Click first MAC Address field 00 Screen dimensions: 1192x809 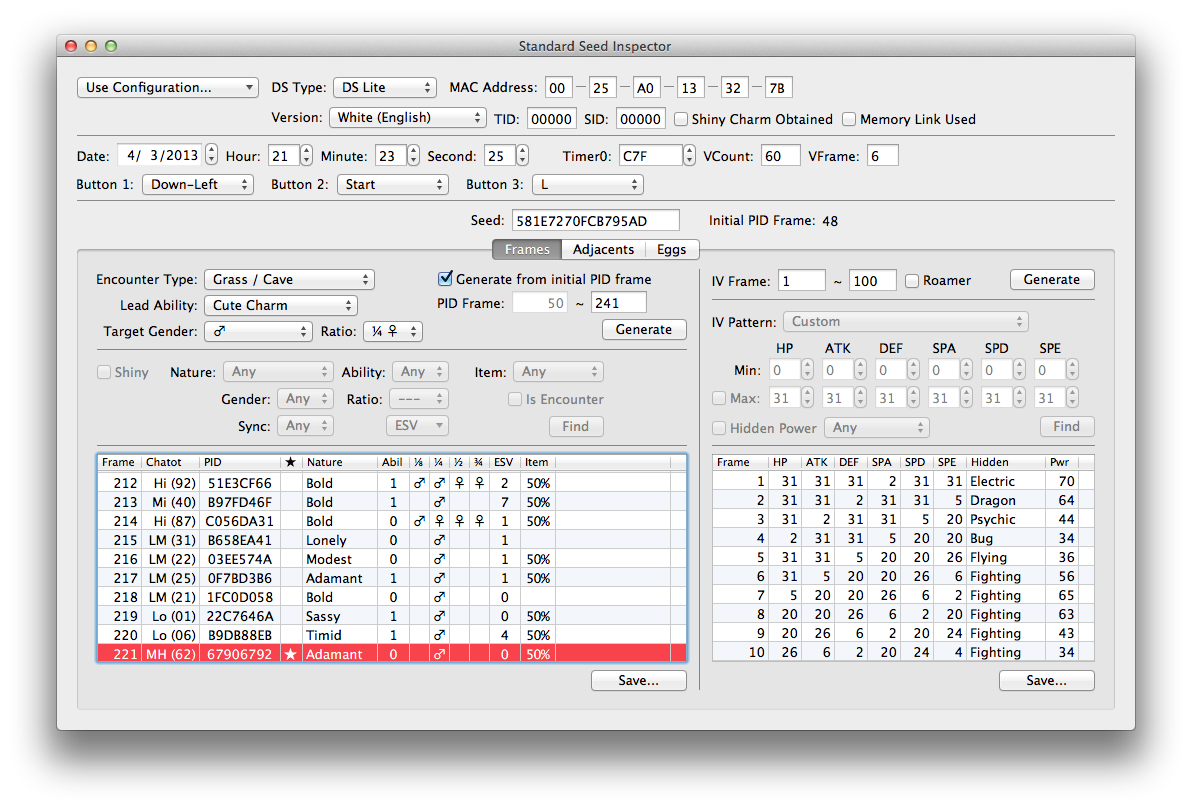[x=557, y=87]
